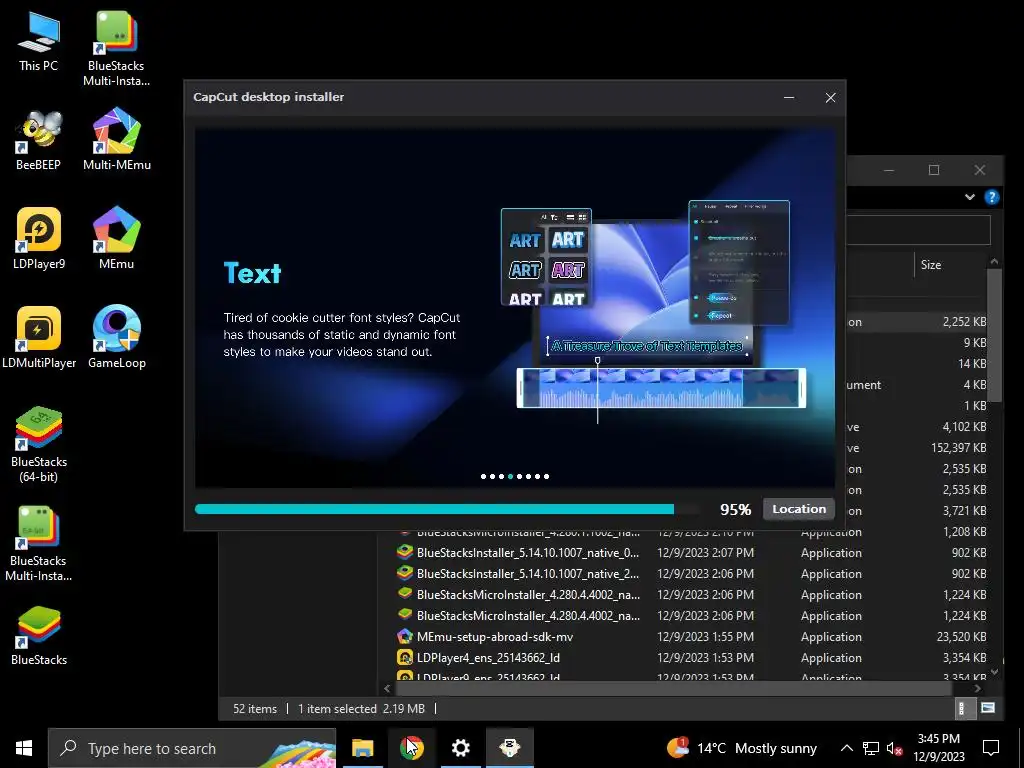The image size is (1024, 768).
Task: Click the 4,102 KB size cell
Action: tap(965, 426)
